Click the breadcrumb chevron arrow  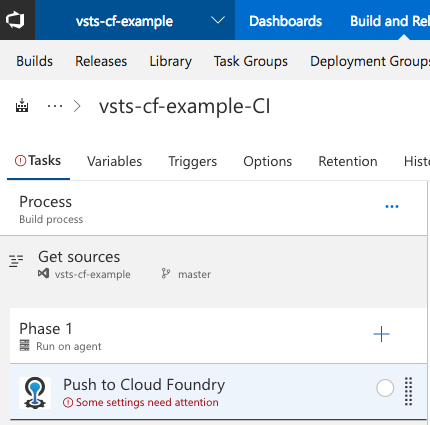point(77,106)
